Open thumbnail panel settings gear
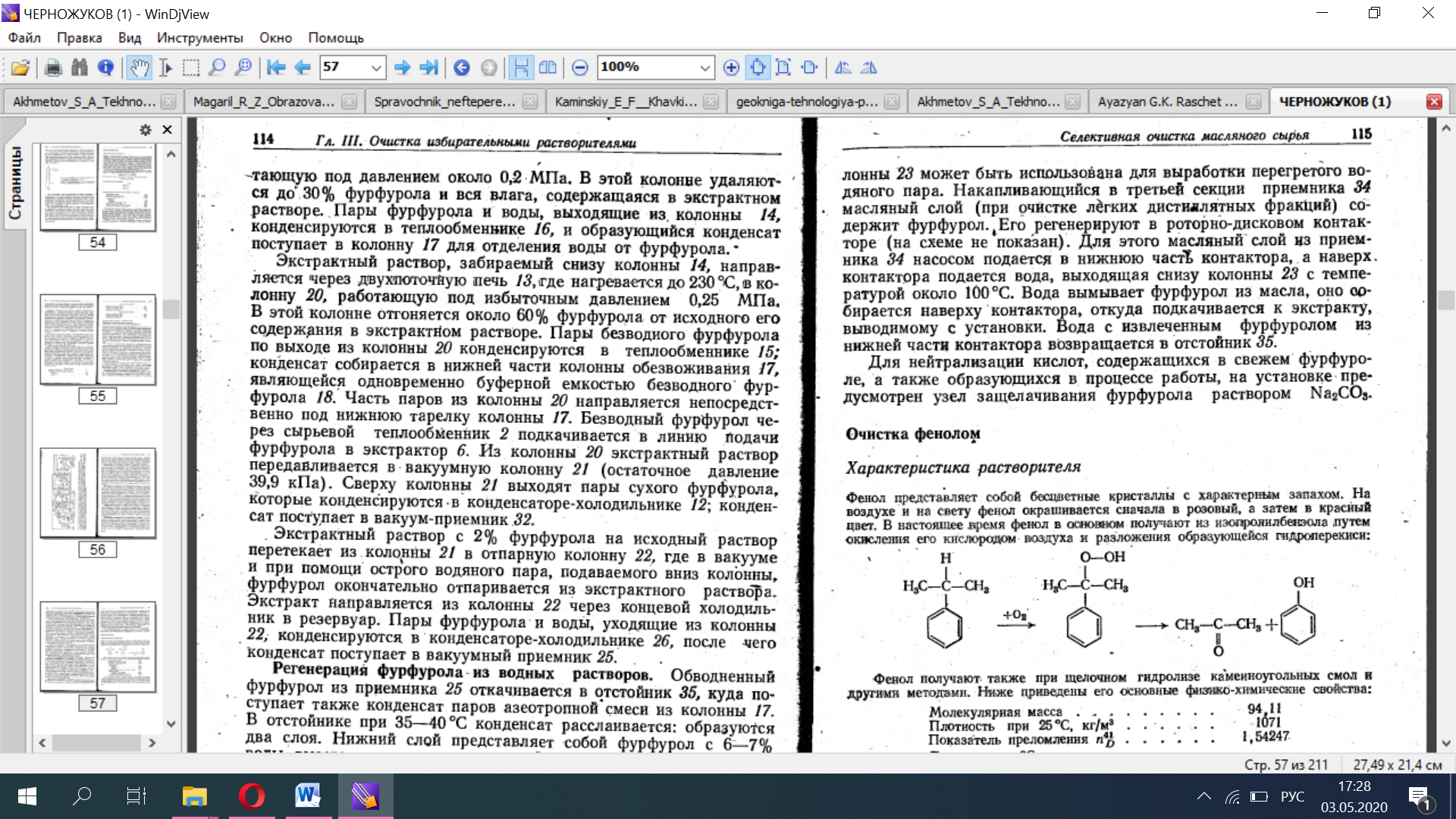 pyautogui.click(x=145, y=130)
